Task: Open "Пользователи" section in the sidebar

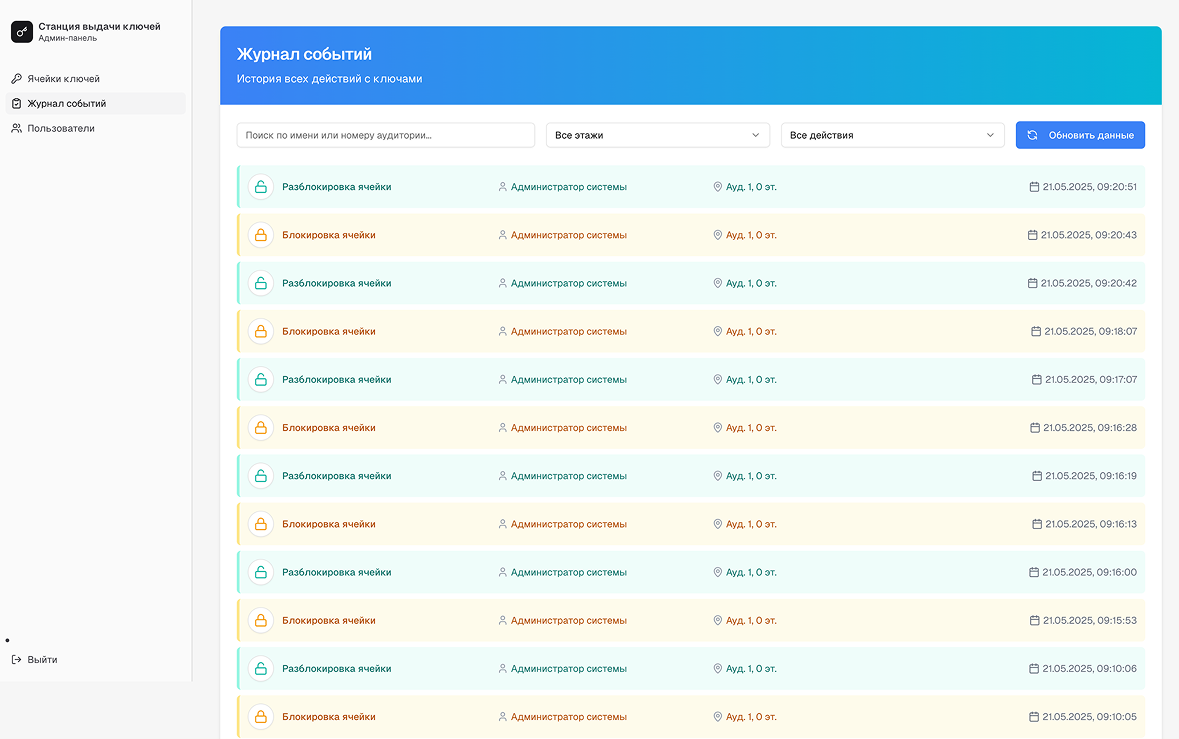Action: point(60,128)
